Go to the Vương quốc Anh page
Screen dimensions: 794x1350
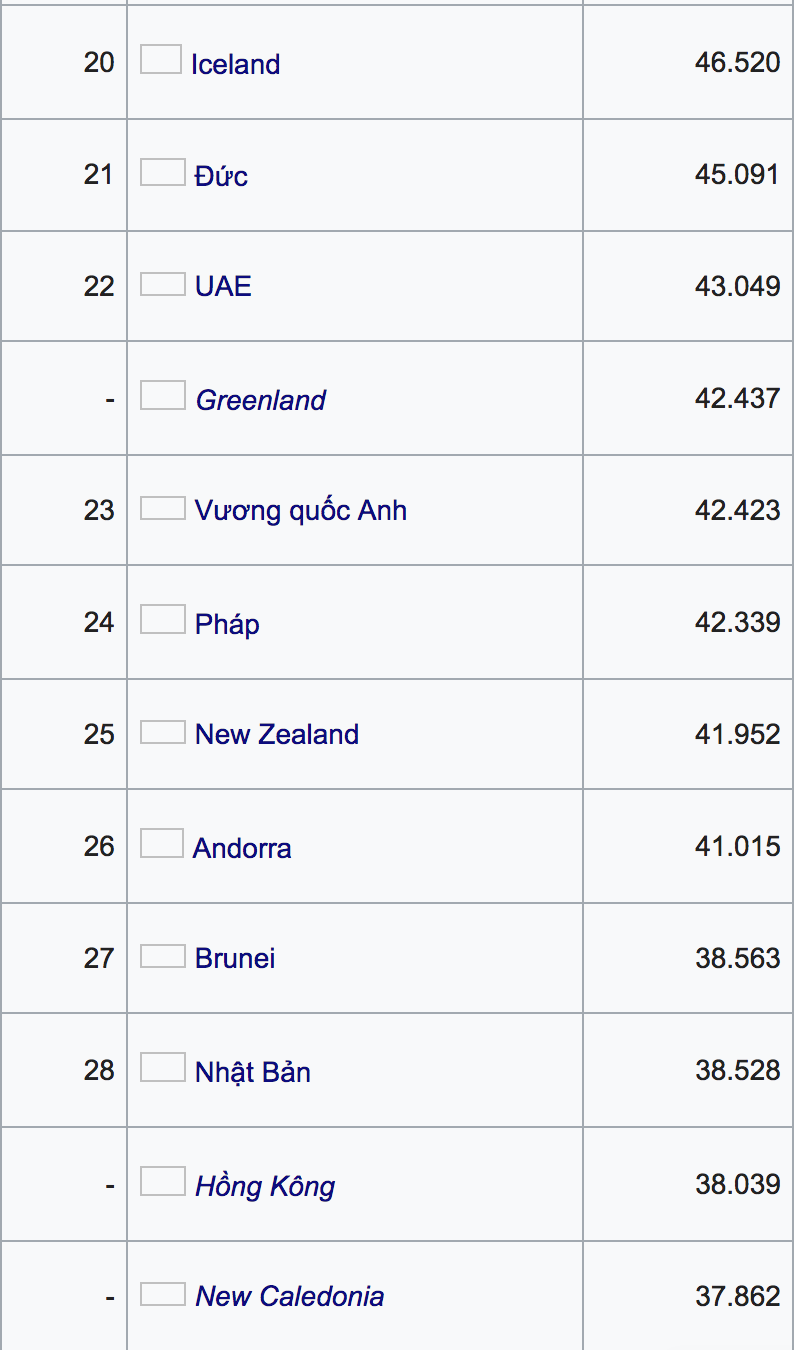point(300,511)
